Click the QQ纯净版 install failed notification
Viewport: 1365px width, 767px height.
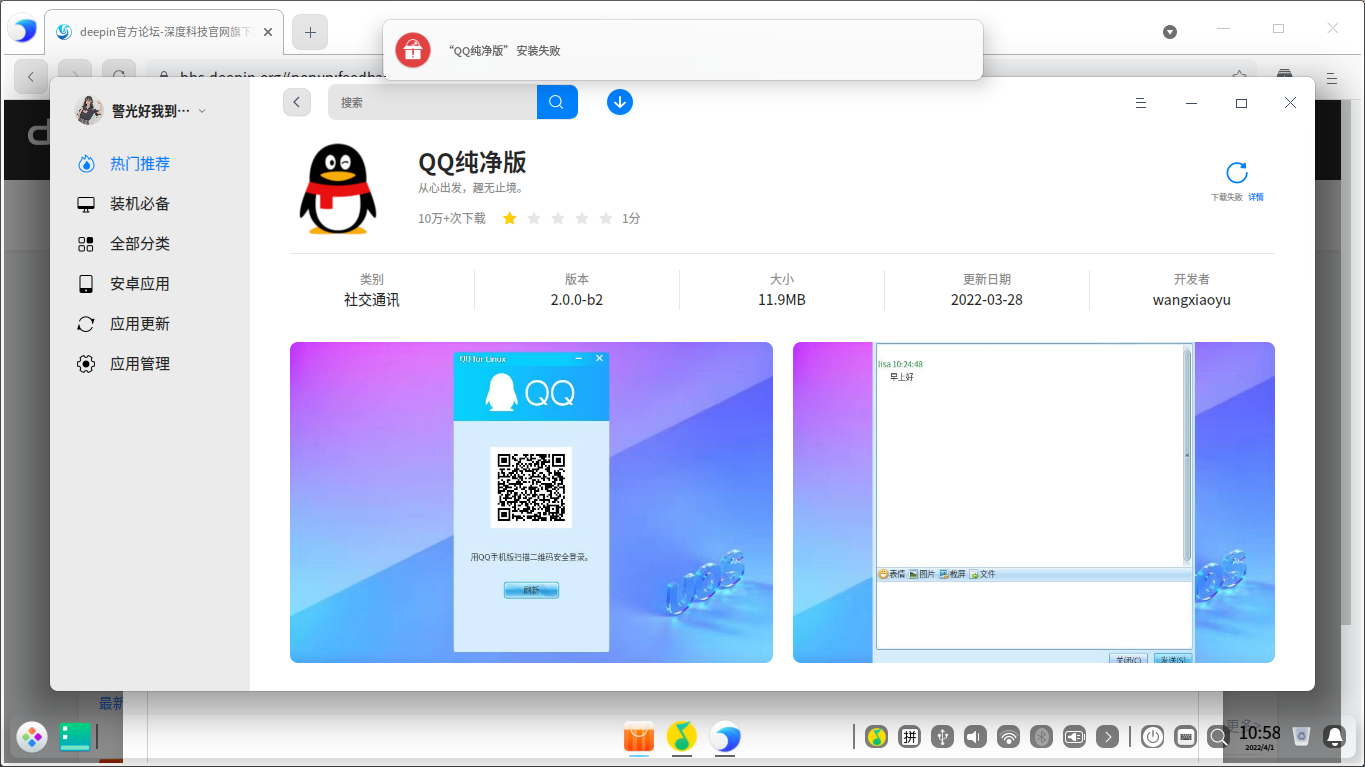pyautogui.click(x=683, y=50)
